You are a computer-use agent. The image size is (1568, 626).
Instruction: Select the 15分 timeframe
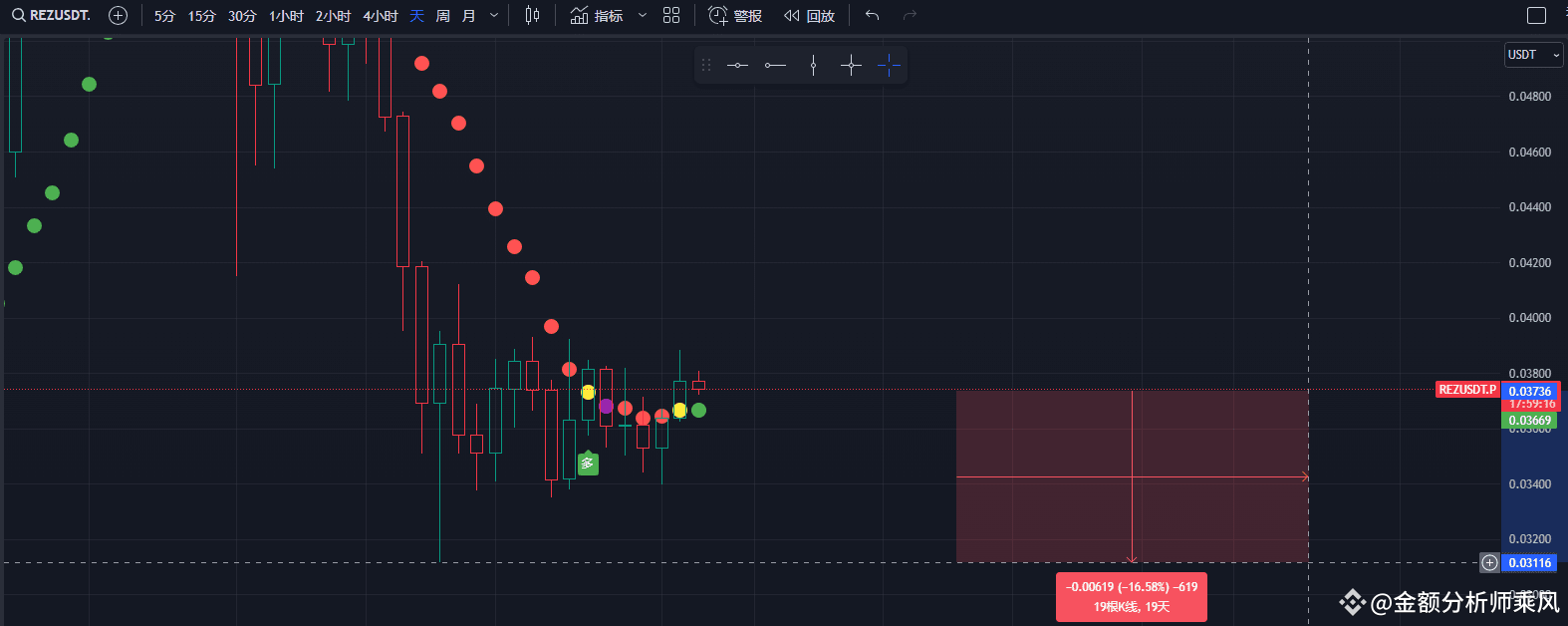pos(201,16)
